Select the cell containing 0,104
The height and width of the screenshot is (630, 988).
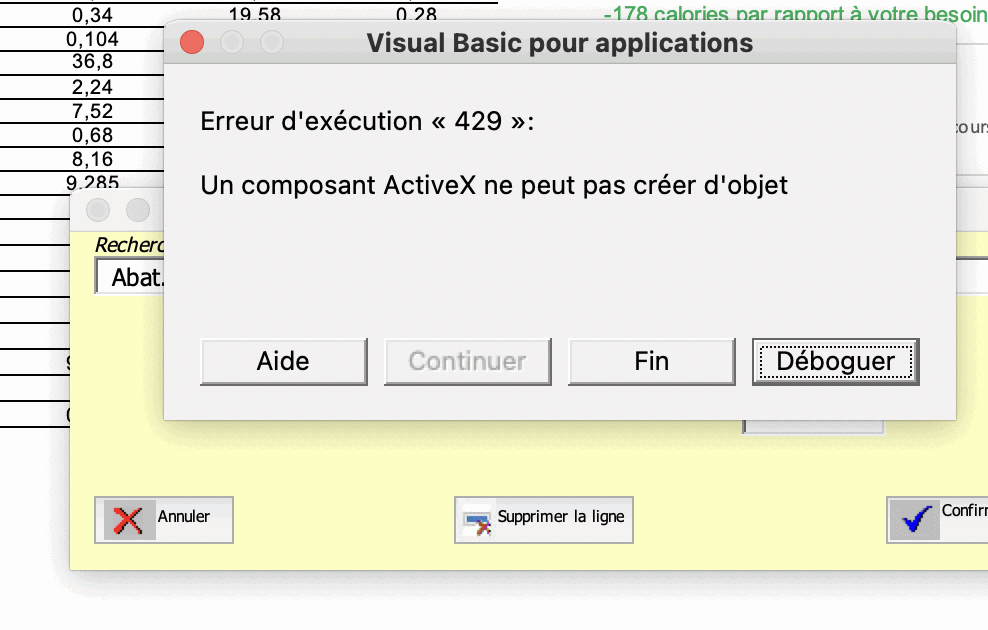pos(92,39)
